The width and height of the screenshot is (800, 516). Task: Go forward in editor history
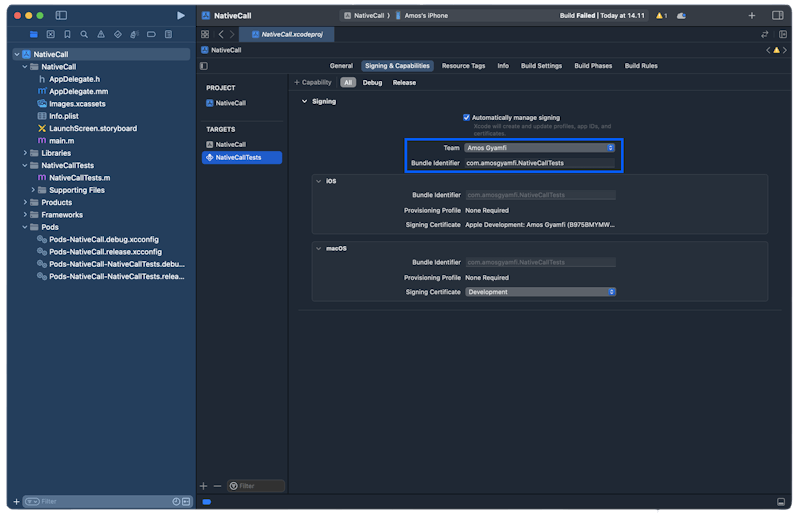[x=232, y=34]
